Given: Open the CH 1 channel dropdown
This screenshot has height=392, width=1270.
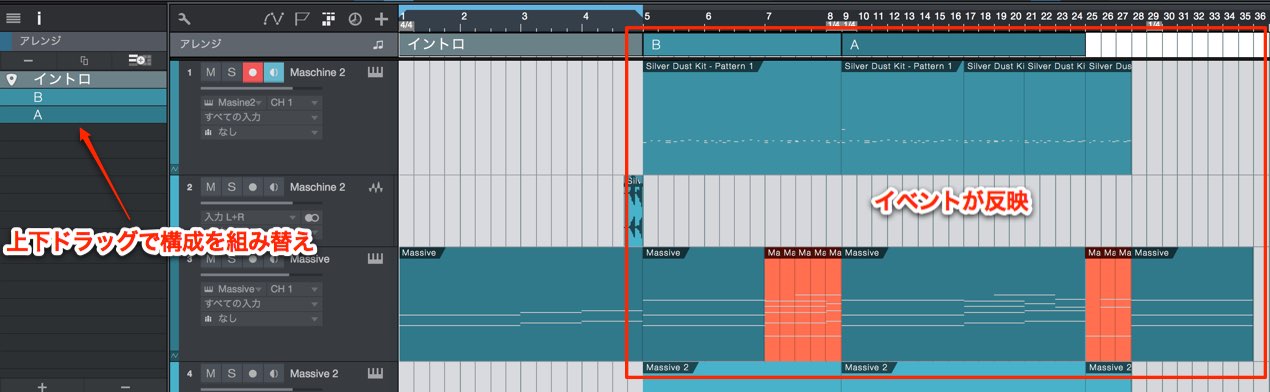Looking at the screenshot, I should [x=295, y=103].
